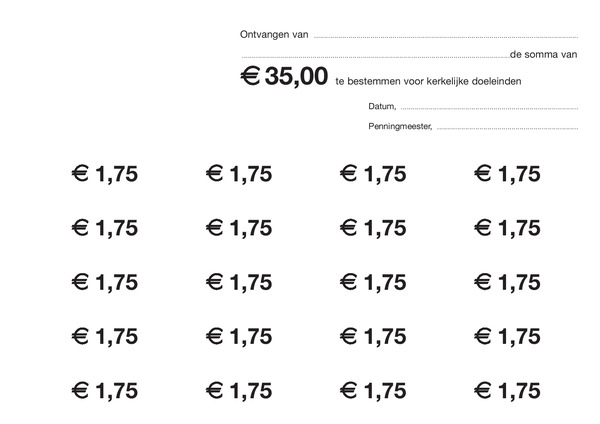The width and height of the screenshot is (600, 424).
Task: Click the "Ontvangen van" label
Action: 274,34
